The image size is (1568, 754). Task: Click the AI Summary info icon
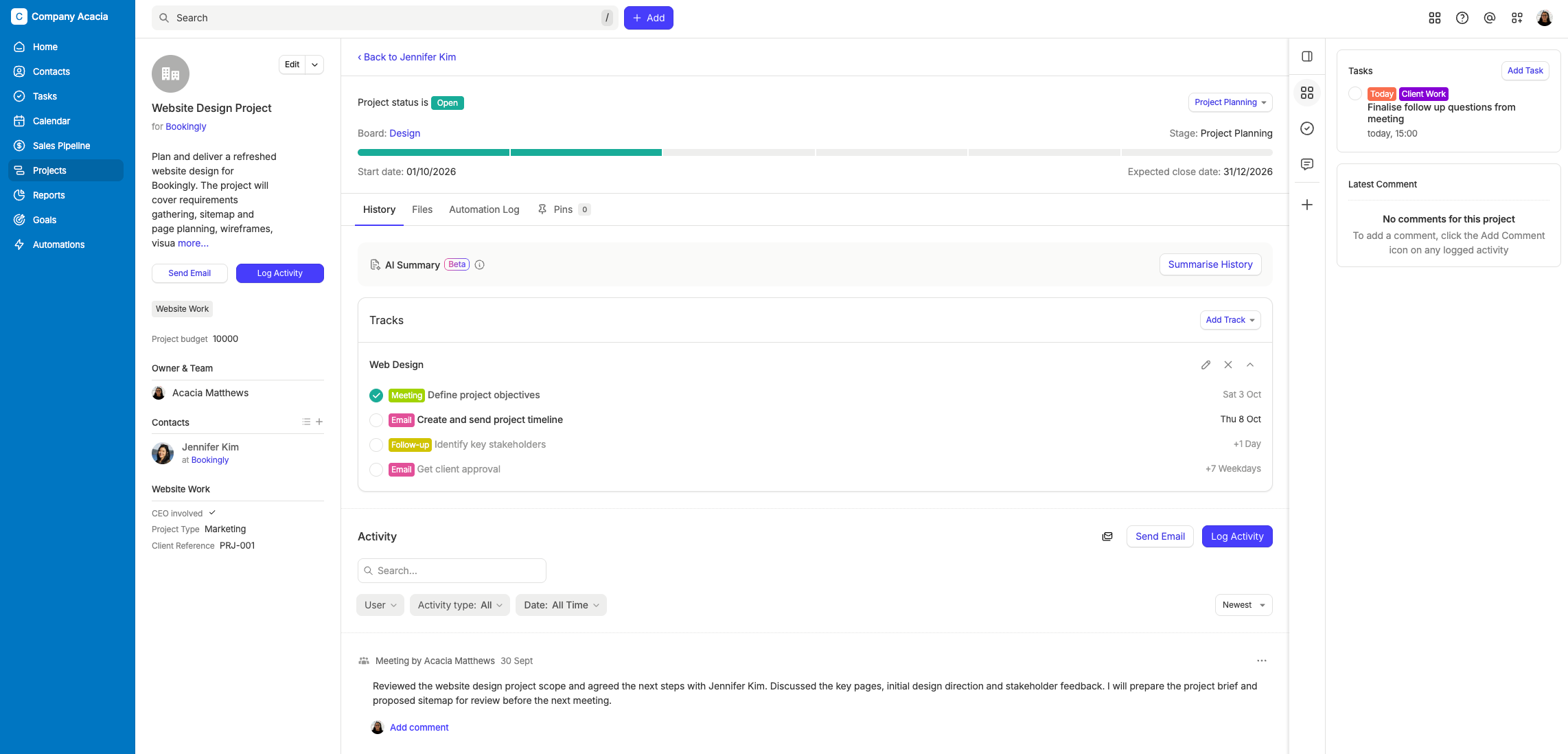pos(480,265)
